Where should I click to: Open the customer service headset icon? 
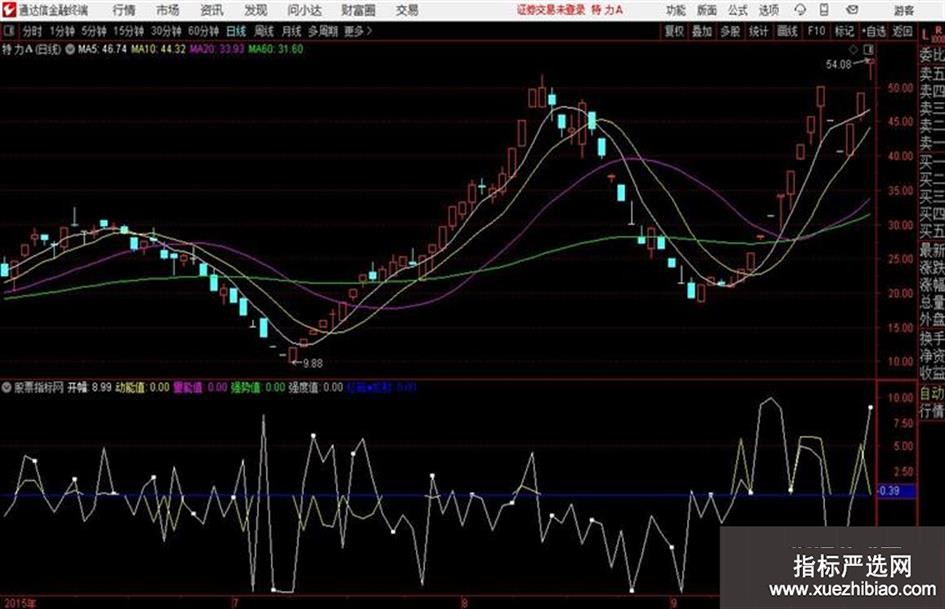tap(800, 10)
